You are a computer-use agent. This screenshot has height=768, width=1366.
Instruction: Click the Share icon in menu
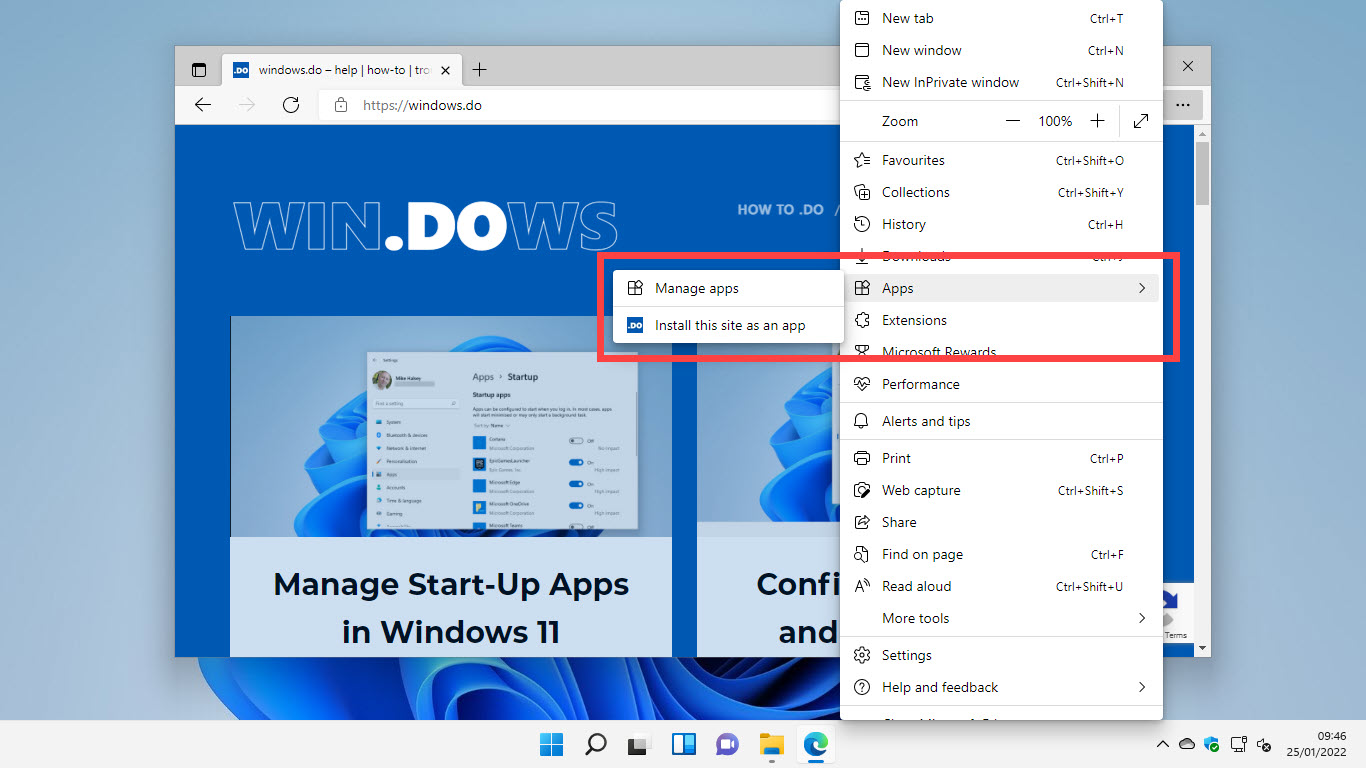[x=862, y=522]
